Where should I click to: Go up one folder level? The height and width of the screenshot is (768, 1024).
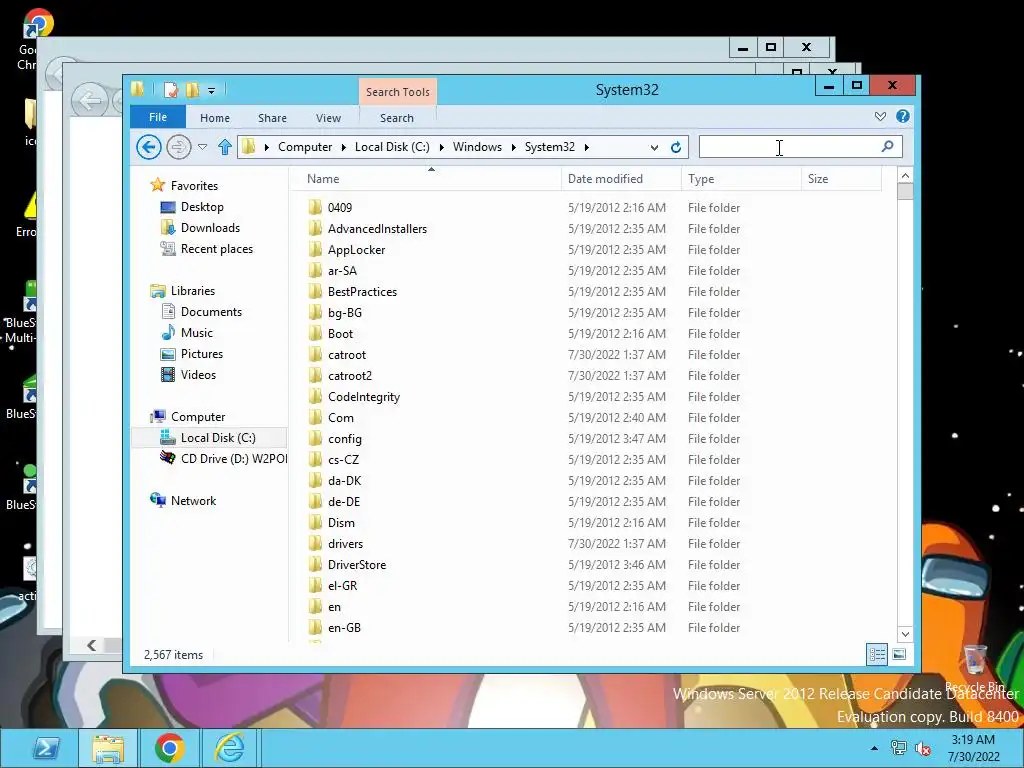(x=225, y=147)
